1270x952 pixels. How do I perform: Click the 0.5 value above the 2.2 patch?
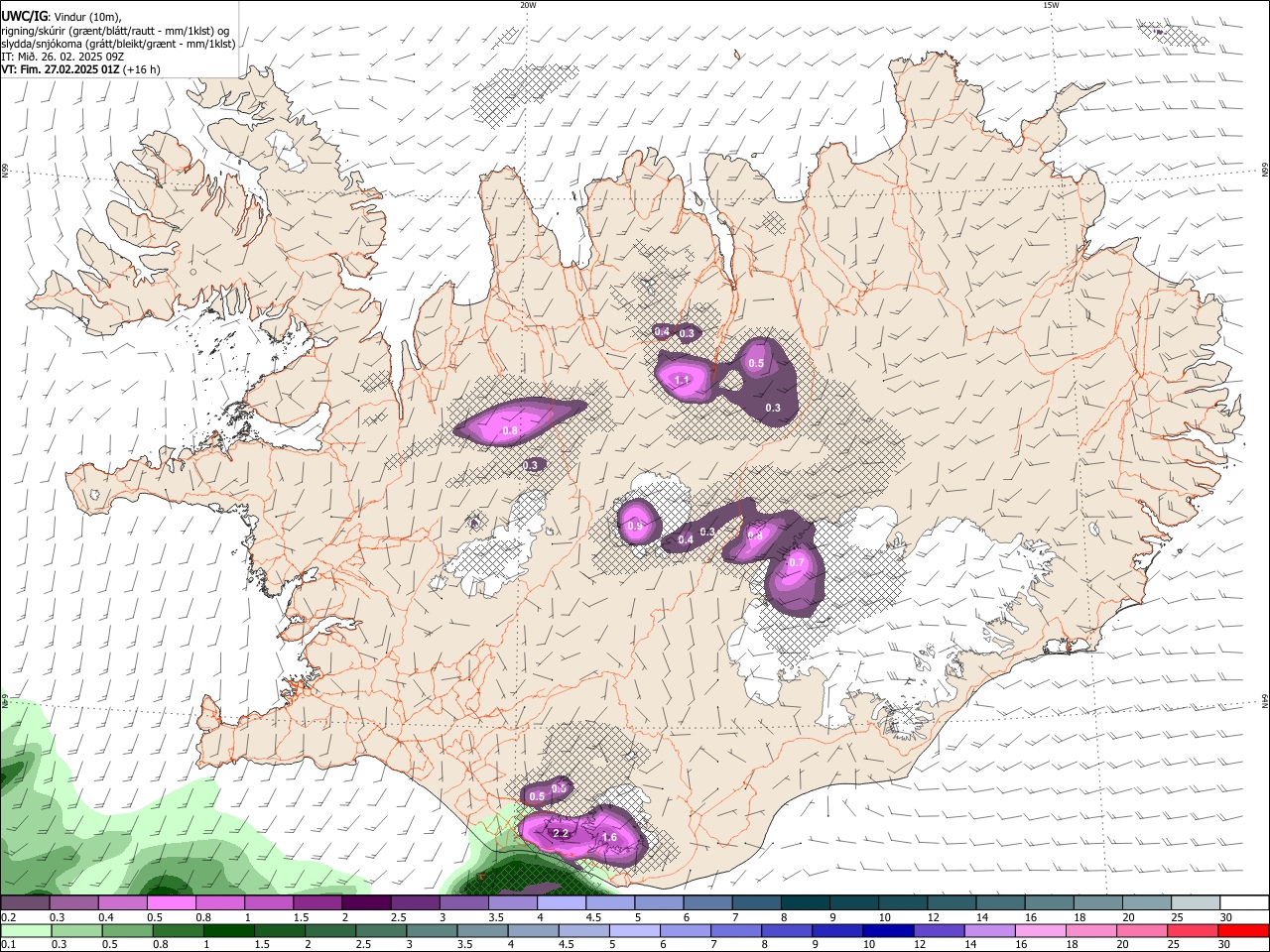pyautogui.click(x=537, y=796)
